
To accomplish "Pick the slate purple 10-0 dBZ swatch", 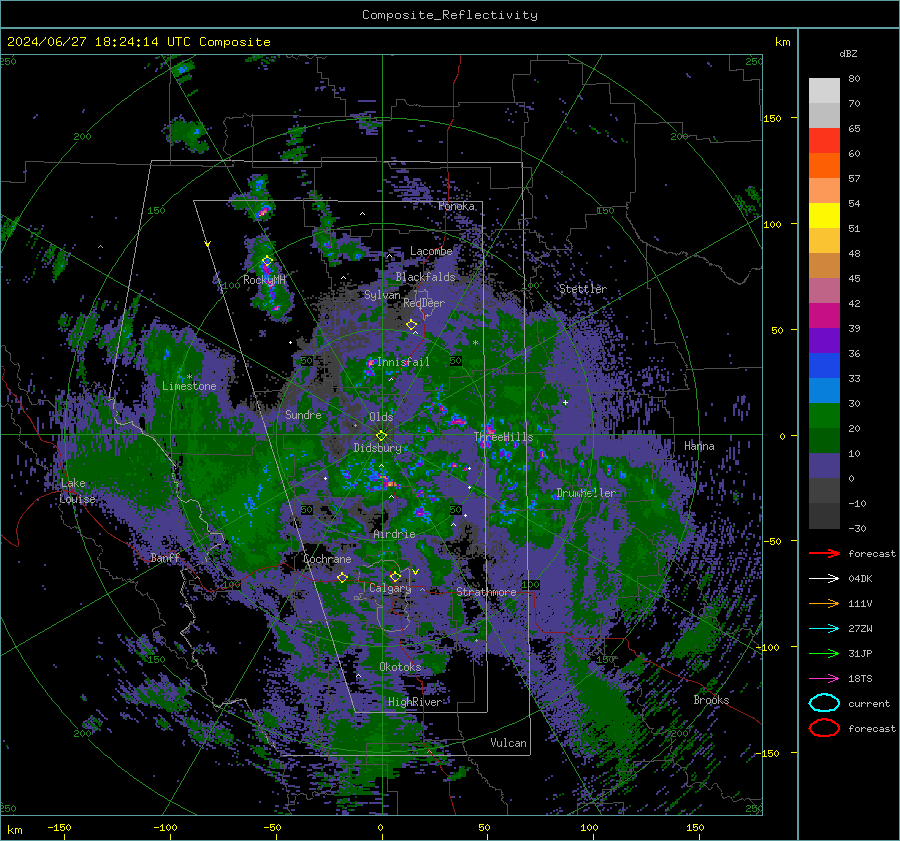I will (x=824, y=466).
